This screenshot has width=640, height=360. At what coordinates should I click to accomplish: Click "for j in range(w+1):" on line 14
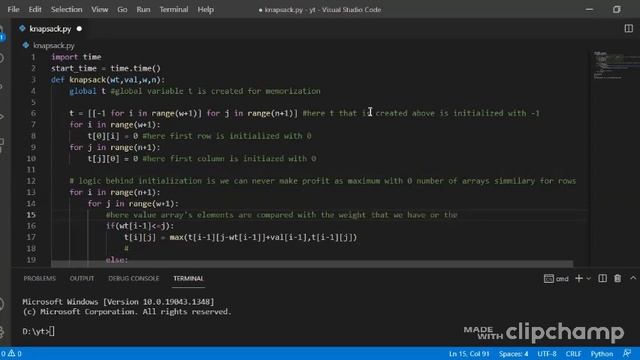pyautogui.click(x=133, y=203)
